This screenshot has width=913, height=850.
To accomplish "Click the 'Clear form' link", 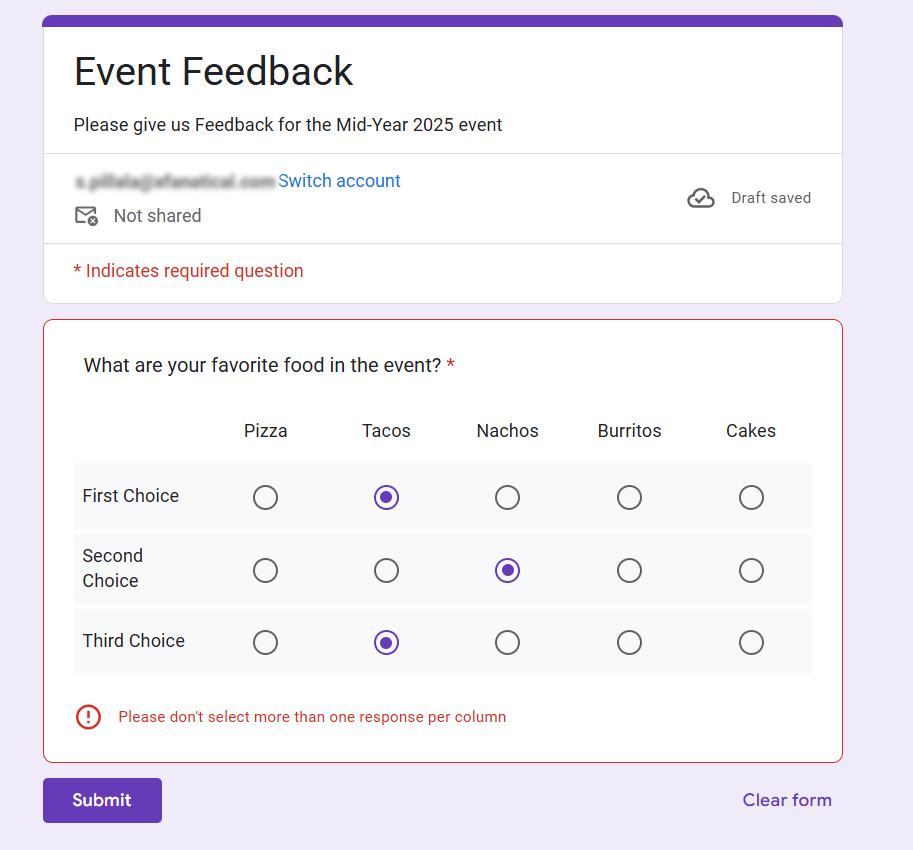I will click(x=787, y=800).
